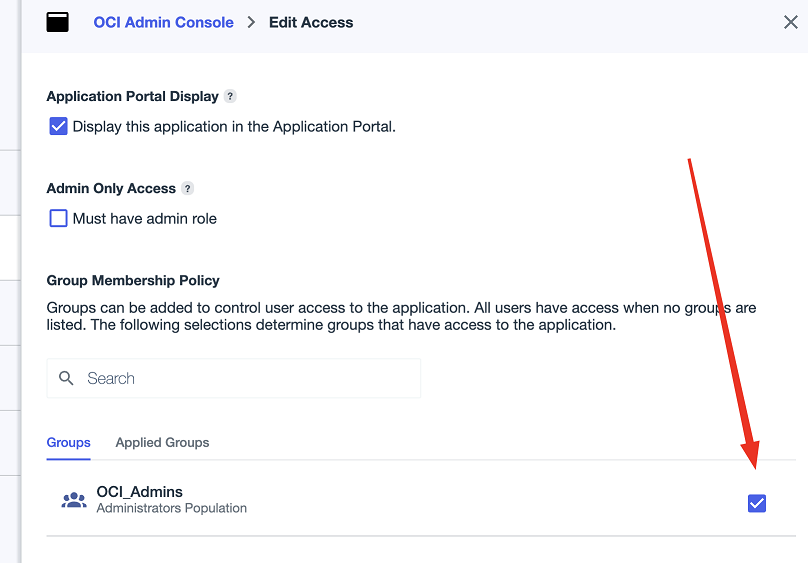This screenshot has height=563, width=808.
Task: Click the Group Membership Policy heading
Action: [x=133, y=280]
